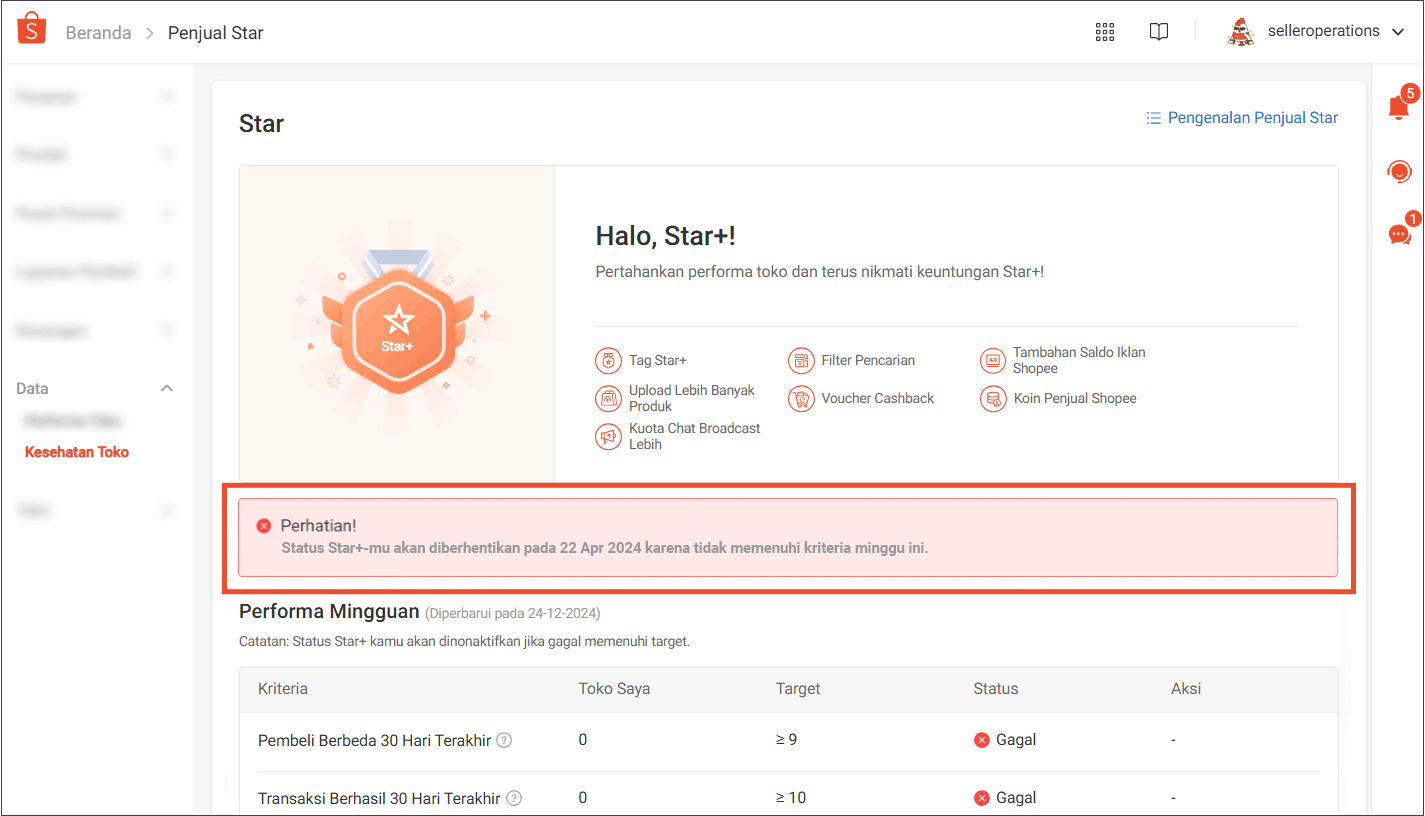Click the Perhatian warning banner
The width and height of the screenshot is (1425, 816).
(x=787, y=537)
